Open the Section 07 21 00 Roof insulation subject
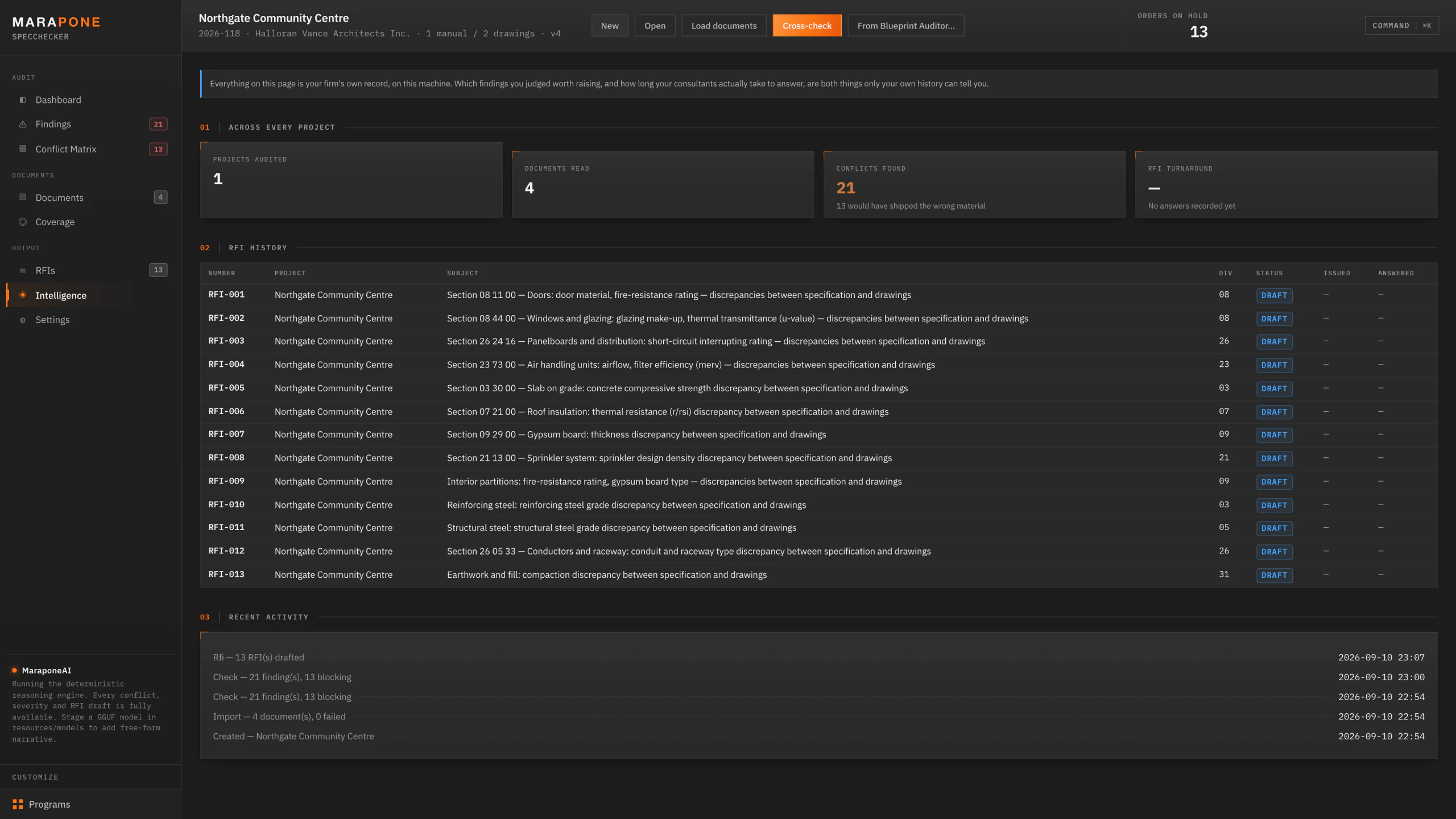1456x819 pixels. [x=668, y=411]
